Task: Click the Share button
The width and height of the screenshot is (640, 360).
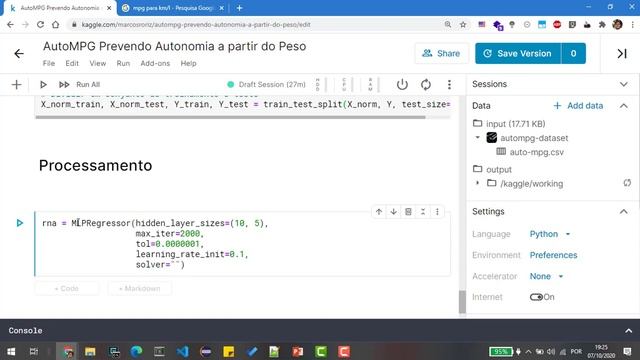Action: (x=441, y=53)
